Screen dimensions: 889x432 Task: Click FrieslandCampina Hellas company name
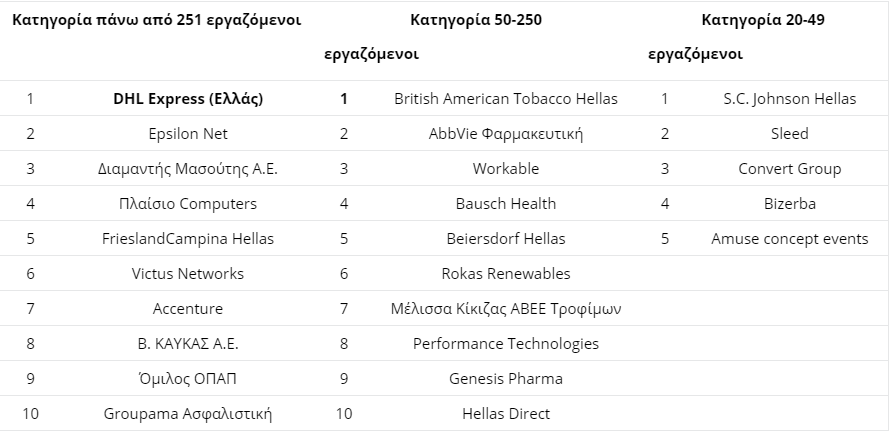click(188, 239)
